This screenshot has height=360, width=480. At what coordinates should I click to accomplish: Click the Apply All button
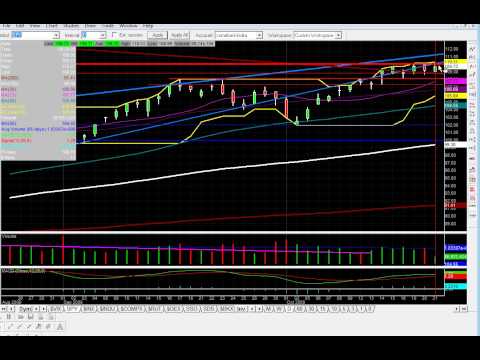(180, 35)
